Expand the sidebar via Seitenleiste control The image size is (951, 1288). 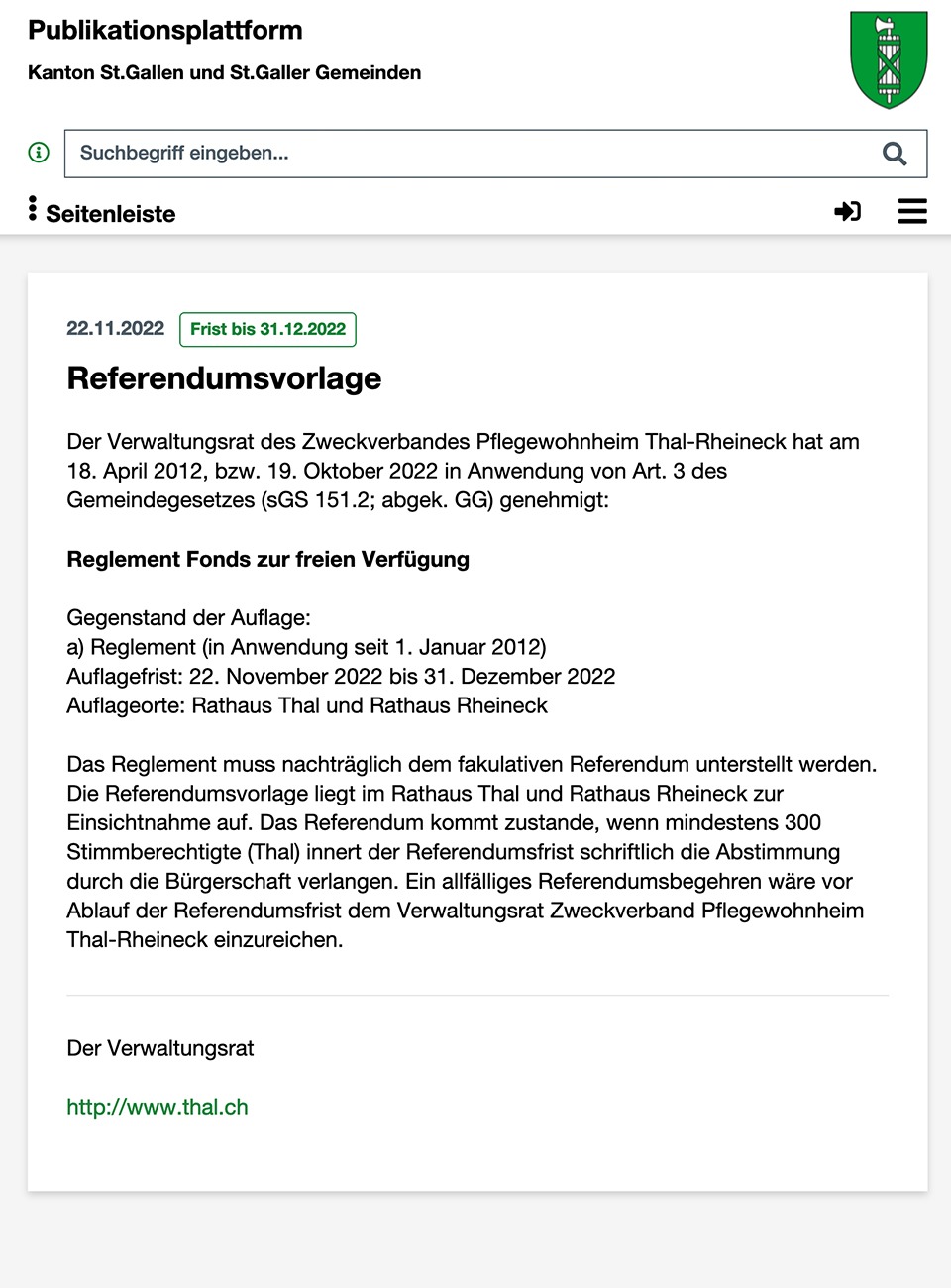tap(111, 213)
